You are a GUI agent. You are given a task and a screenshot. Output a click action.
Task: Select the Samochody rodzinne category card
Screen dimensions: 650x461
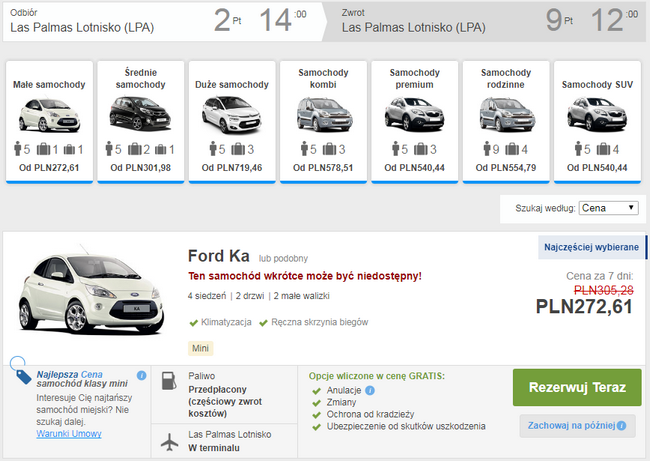(x=506, y=122)
